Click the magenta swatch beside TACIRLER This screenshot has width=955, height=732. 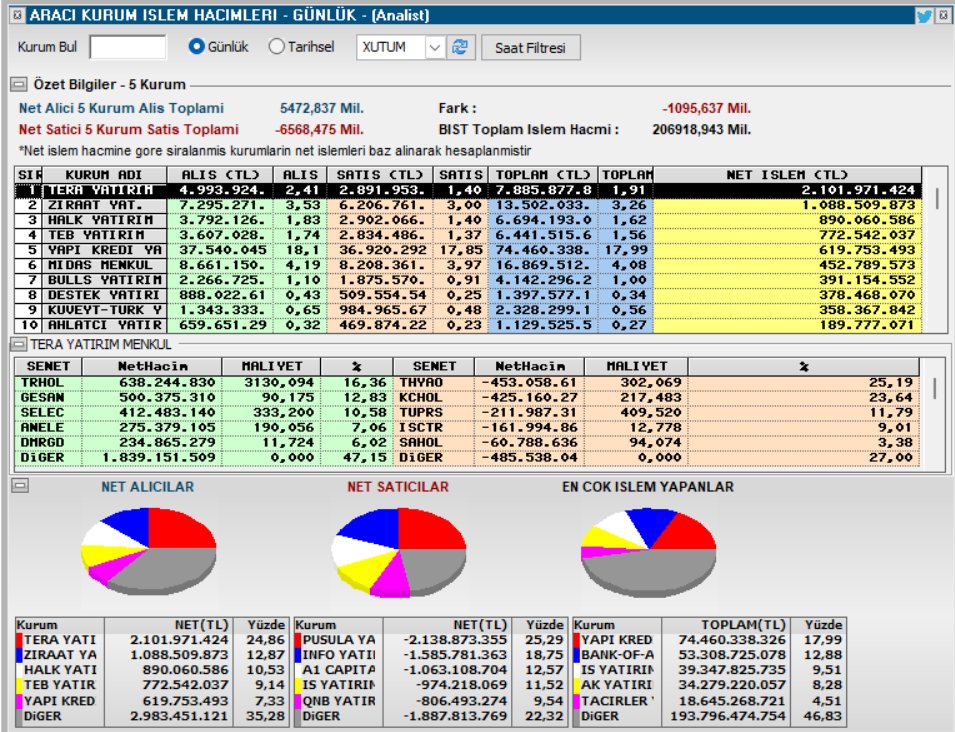pyautogui.click(x=576, y=701)
